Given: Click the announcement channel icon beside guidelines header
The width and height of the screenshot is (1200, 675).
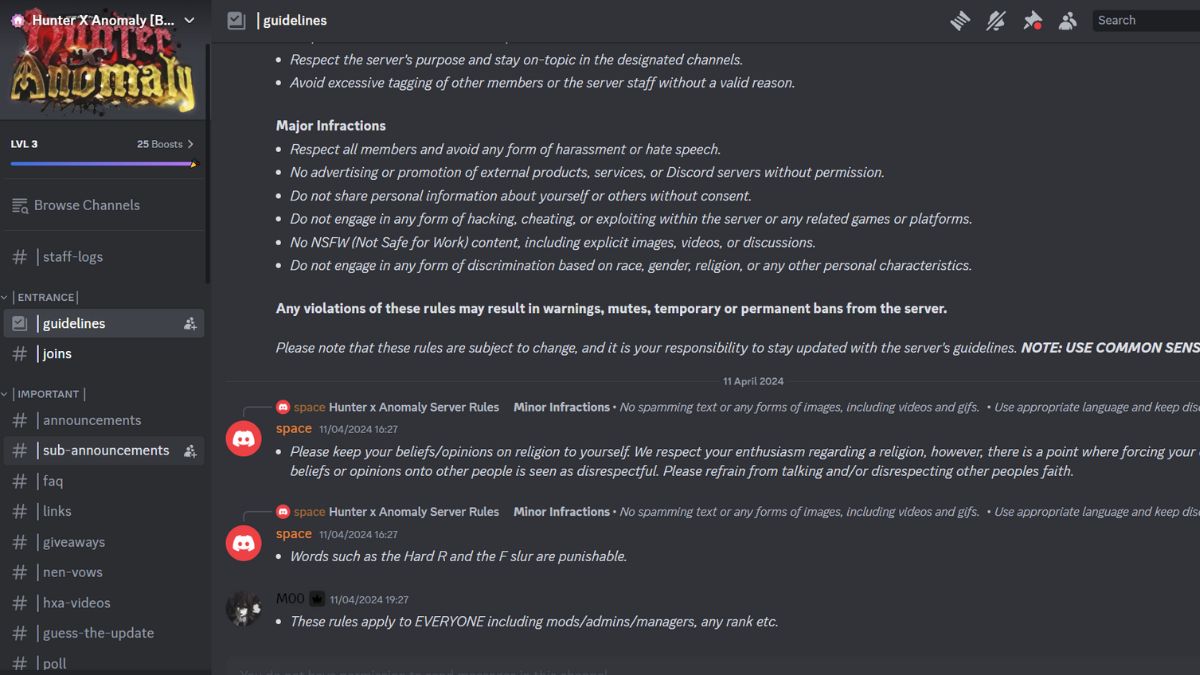Looking at the screenshot, I should pyautogui.click(x=234, y=20).
